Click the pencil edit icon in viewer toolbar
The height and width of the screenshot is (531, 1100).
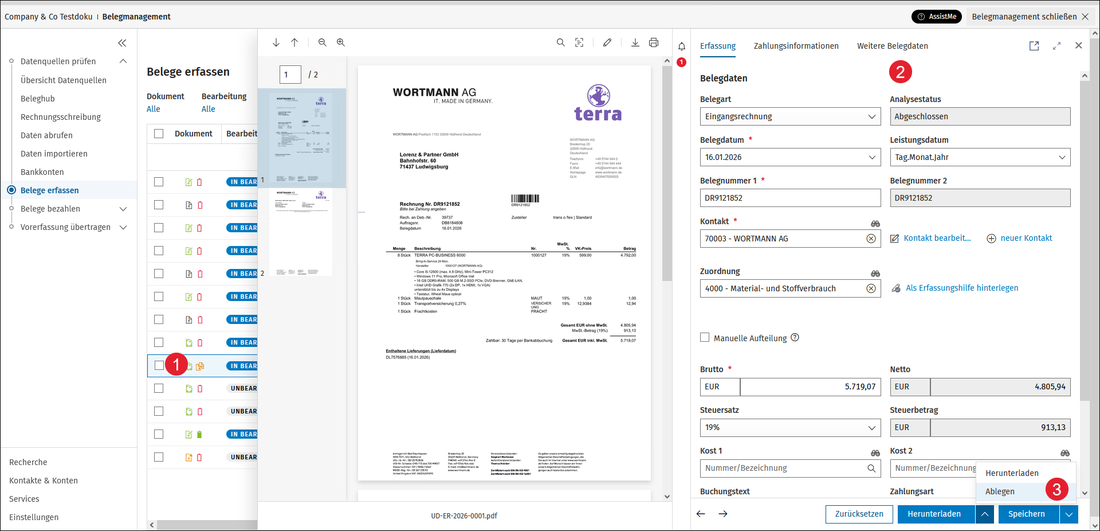point(607,42)
